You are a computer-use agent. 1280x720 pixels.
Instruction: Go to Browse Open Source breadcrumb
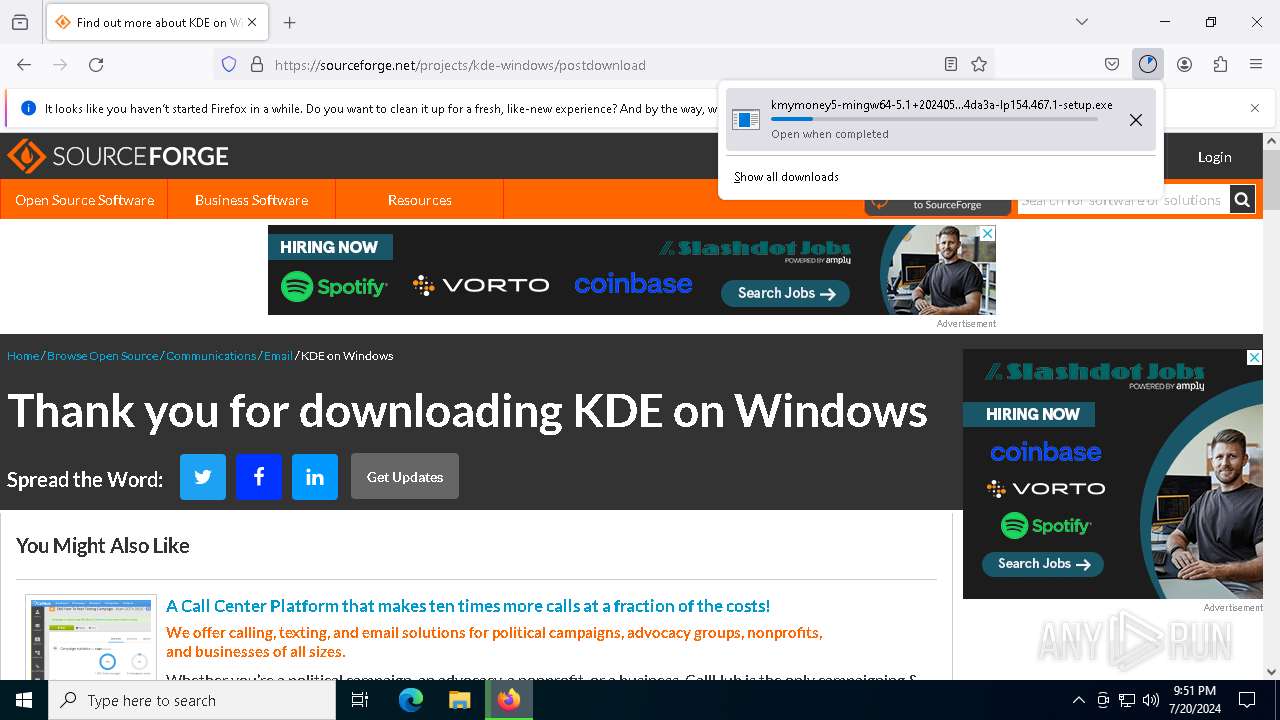[x=103, y=356]
